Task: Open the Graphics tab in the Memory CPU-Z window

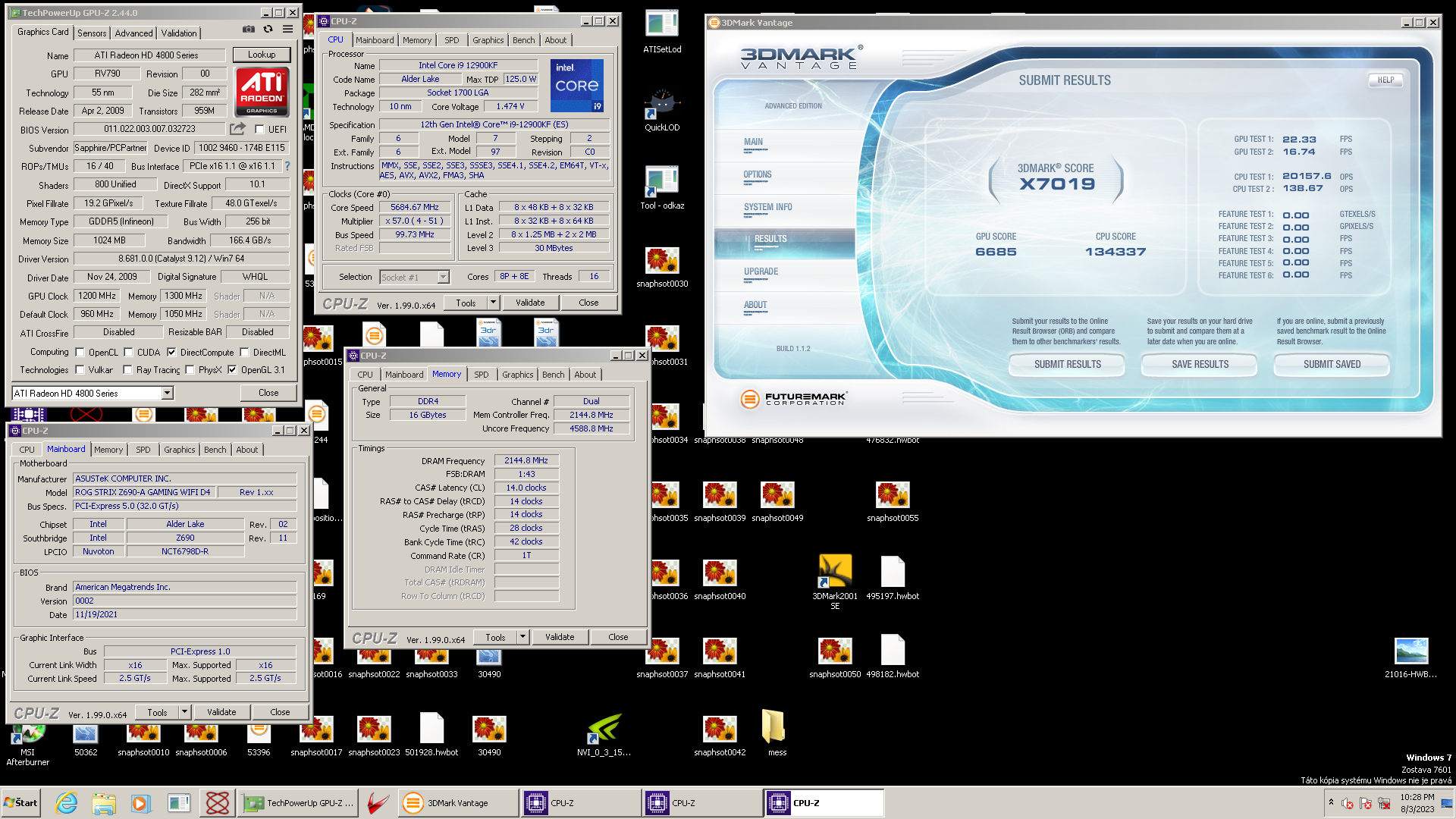Action: pos(518,375)
